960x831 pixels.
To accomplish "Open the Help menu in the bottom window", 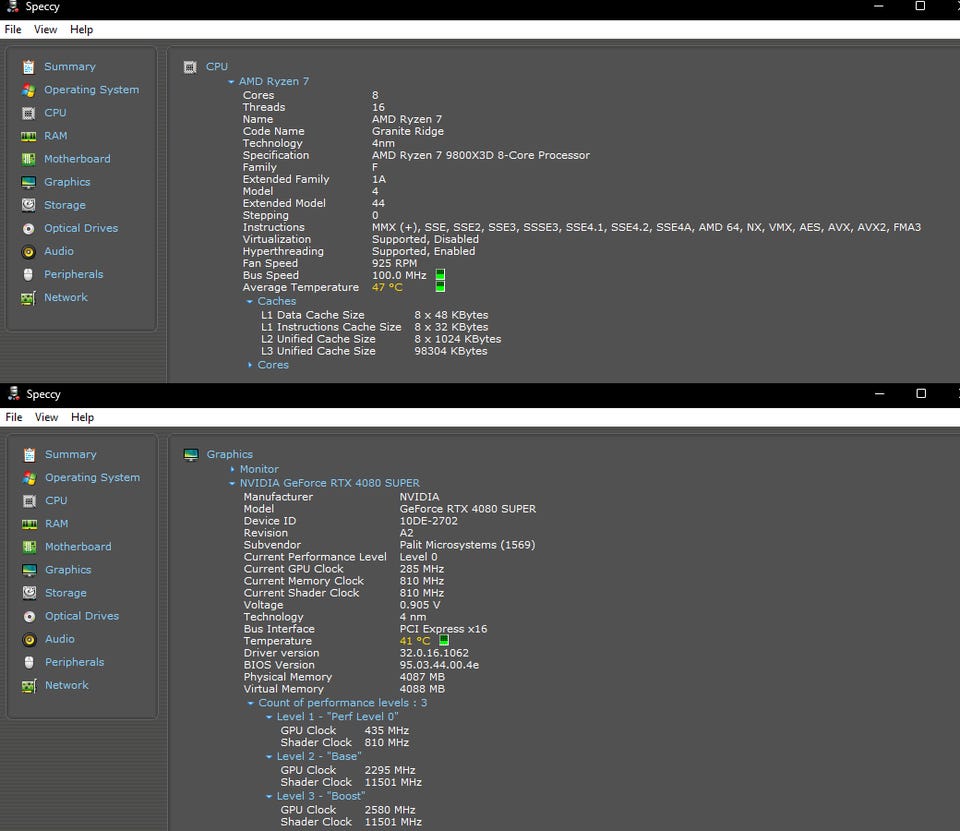I will pyautogui.click(x=83, y=417).
